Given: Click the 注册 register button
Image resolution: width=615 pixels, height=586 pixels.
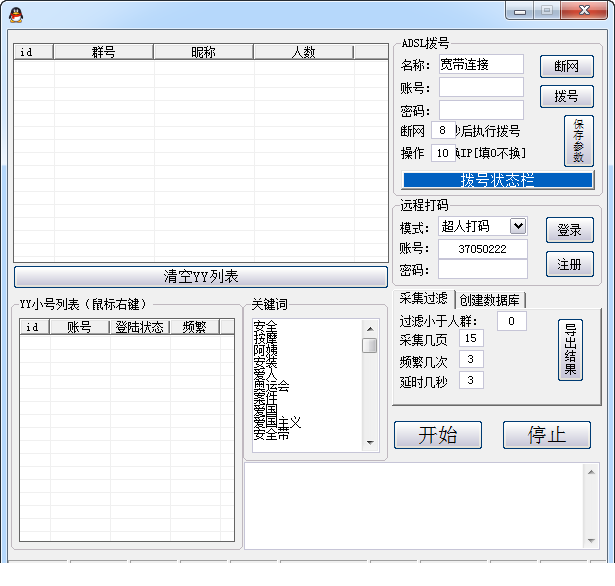Looking at the screenshot, I should pyautogui.click(x=570, y=264).
